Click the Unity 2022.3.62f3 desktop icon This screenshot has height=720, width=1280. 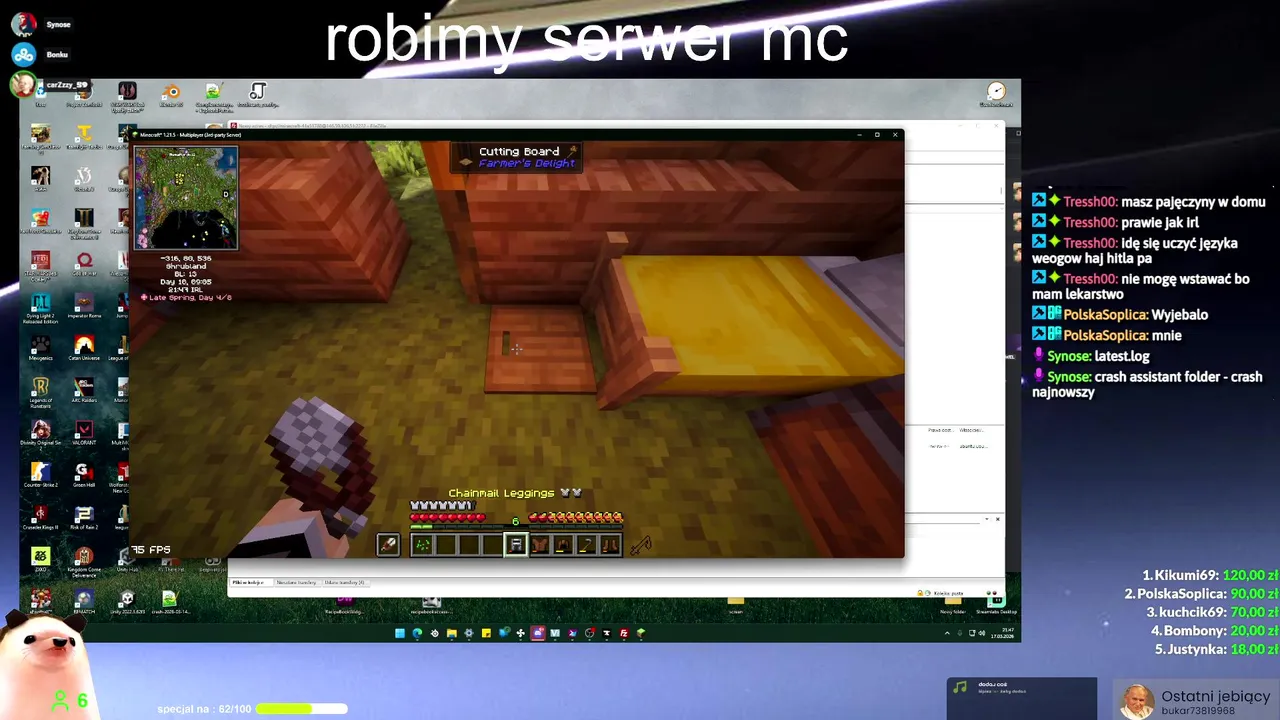127,602
